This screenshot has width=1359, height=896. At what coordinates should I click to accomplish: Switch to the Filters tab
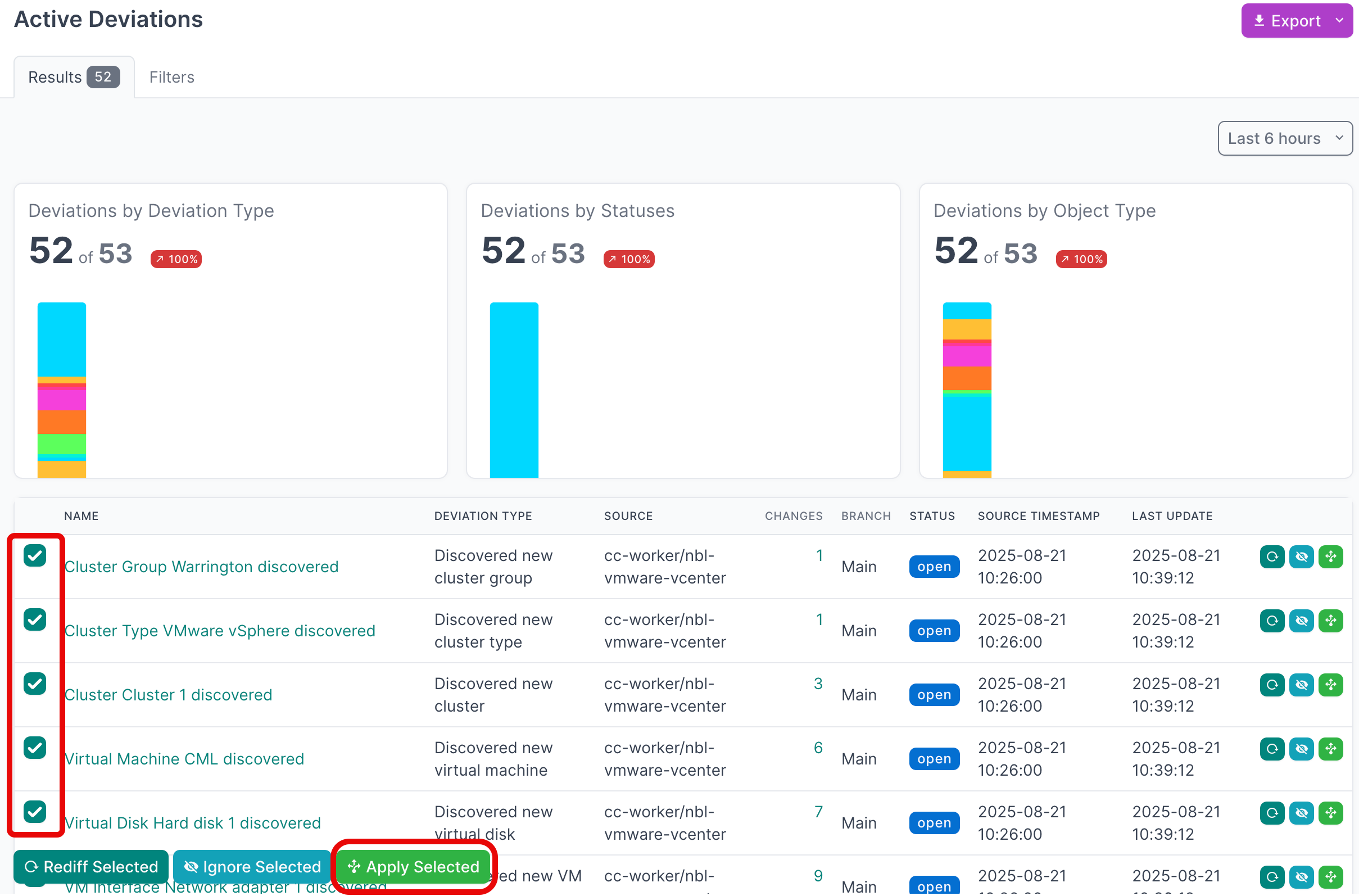pyautogui.click(x=171, y=77)
